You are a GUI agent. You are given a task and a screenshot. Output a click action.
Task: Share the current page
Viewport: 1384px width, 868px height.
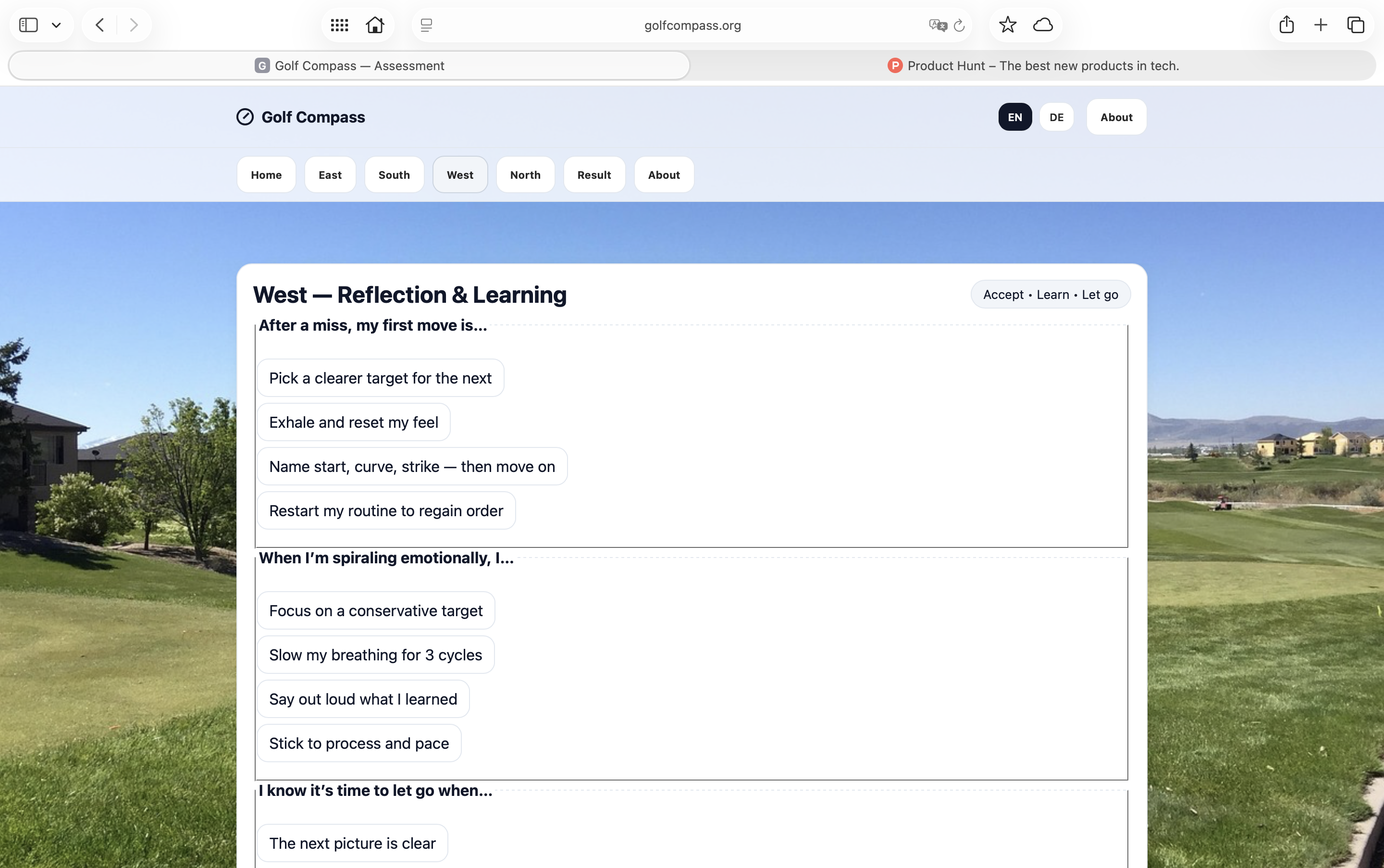pos(1286,25)
